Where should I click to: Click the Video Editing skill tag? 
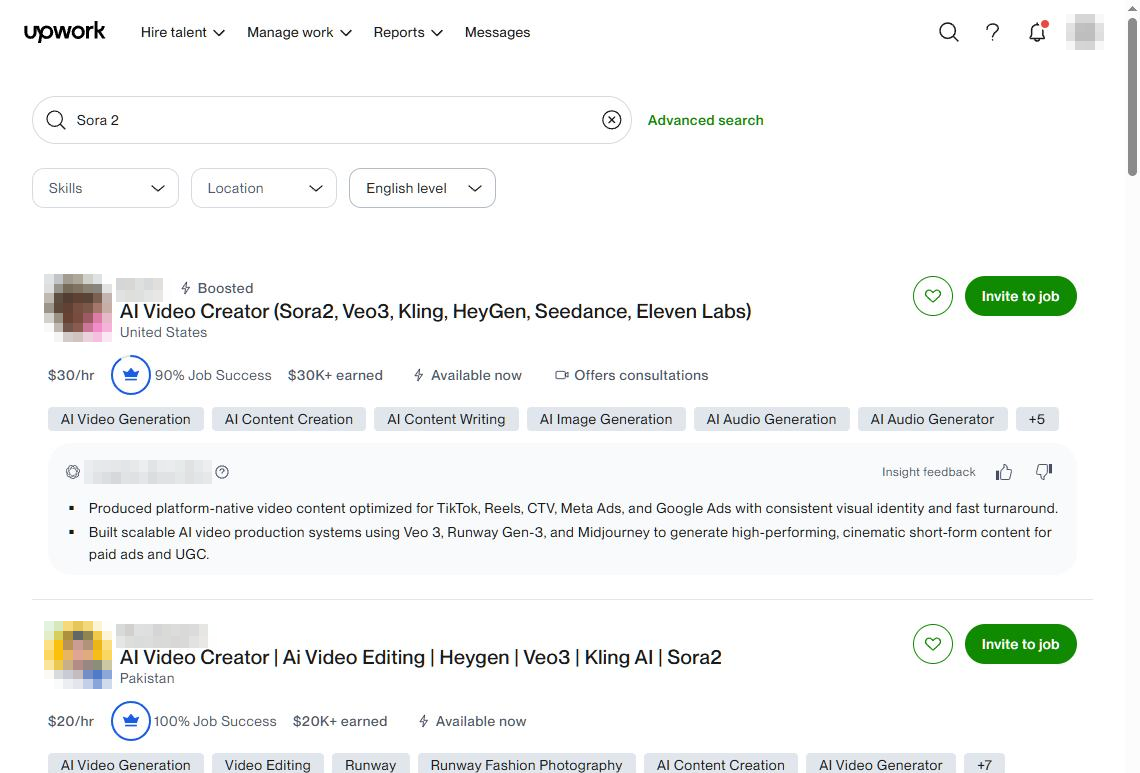[268, 765]
